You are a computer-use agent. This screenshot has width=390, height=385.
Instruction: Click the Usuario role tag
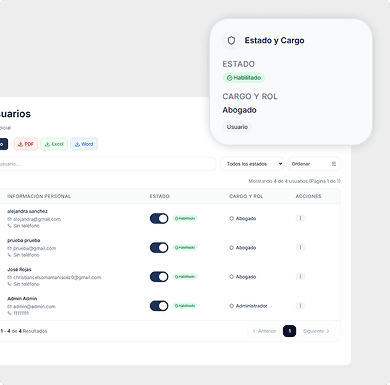pos(237,127)
